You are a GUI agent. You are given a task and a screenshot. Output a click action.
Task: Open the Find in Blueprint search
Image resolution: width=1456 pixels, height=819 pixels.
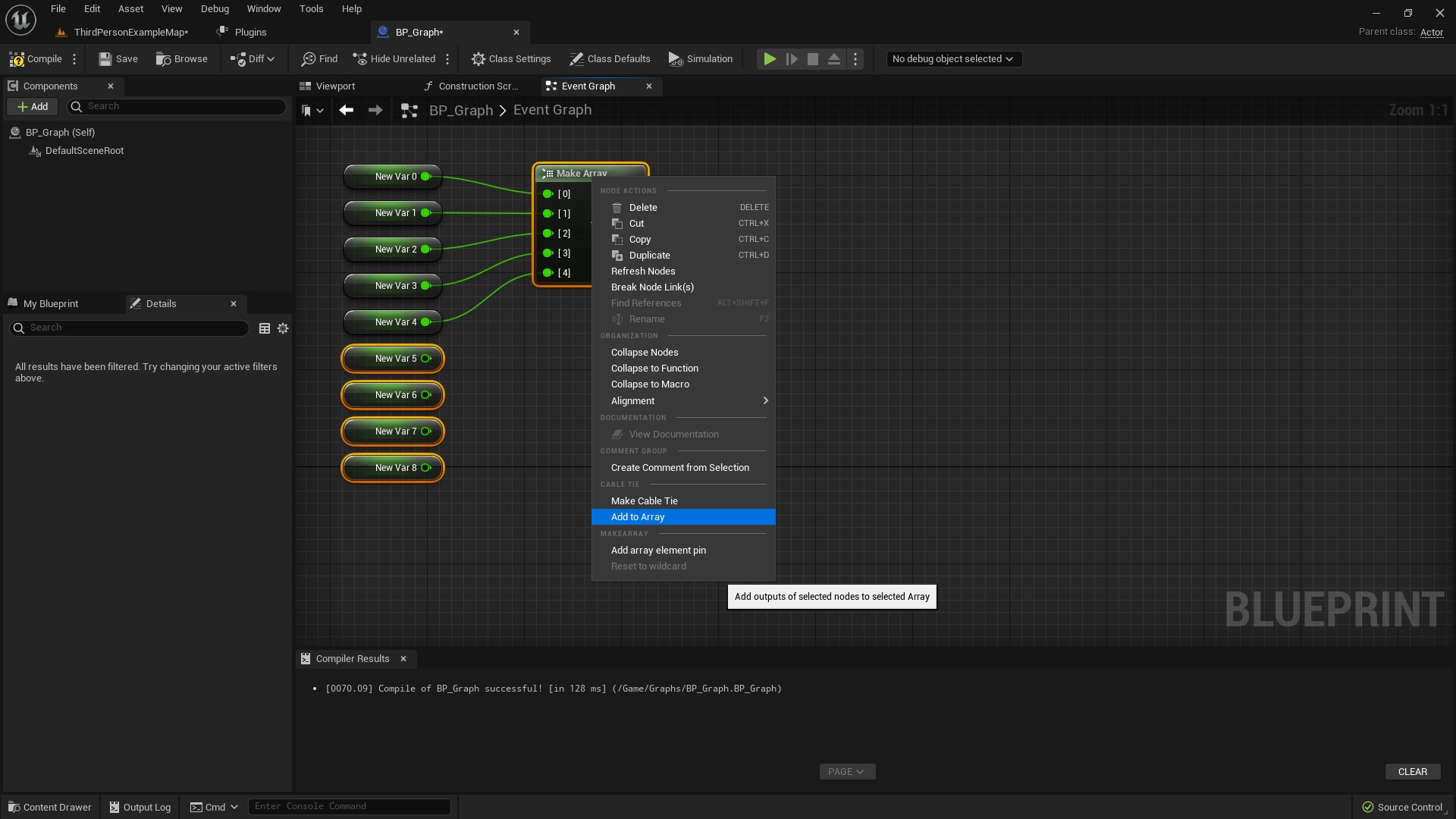(318, 58)
